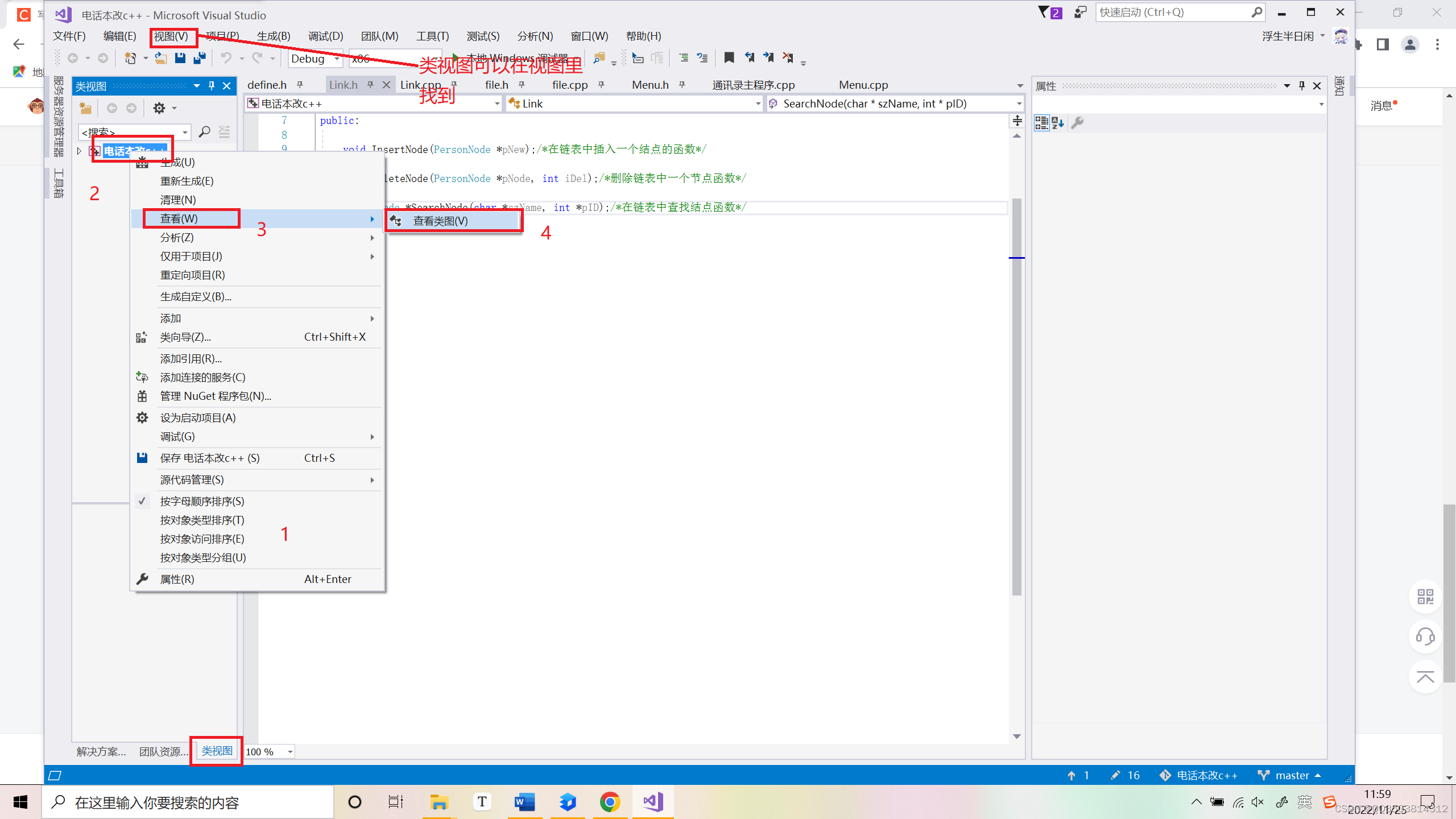
Task: Open the Debug configuration dropdown
Action: pyautogui.click(x=337, y=59)
